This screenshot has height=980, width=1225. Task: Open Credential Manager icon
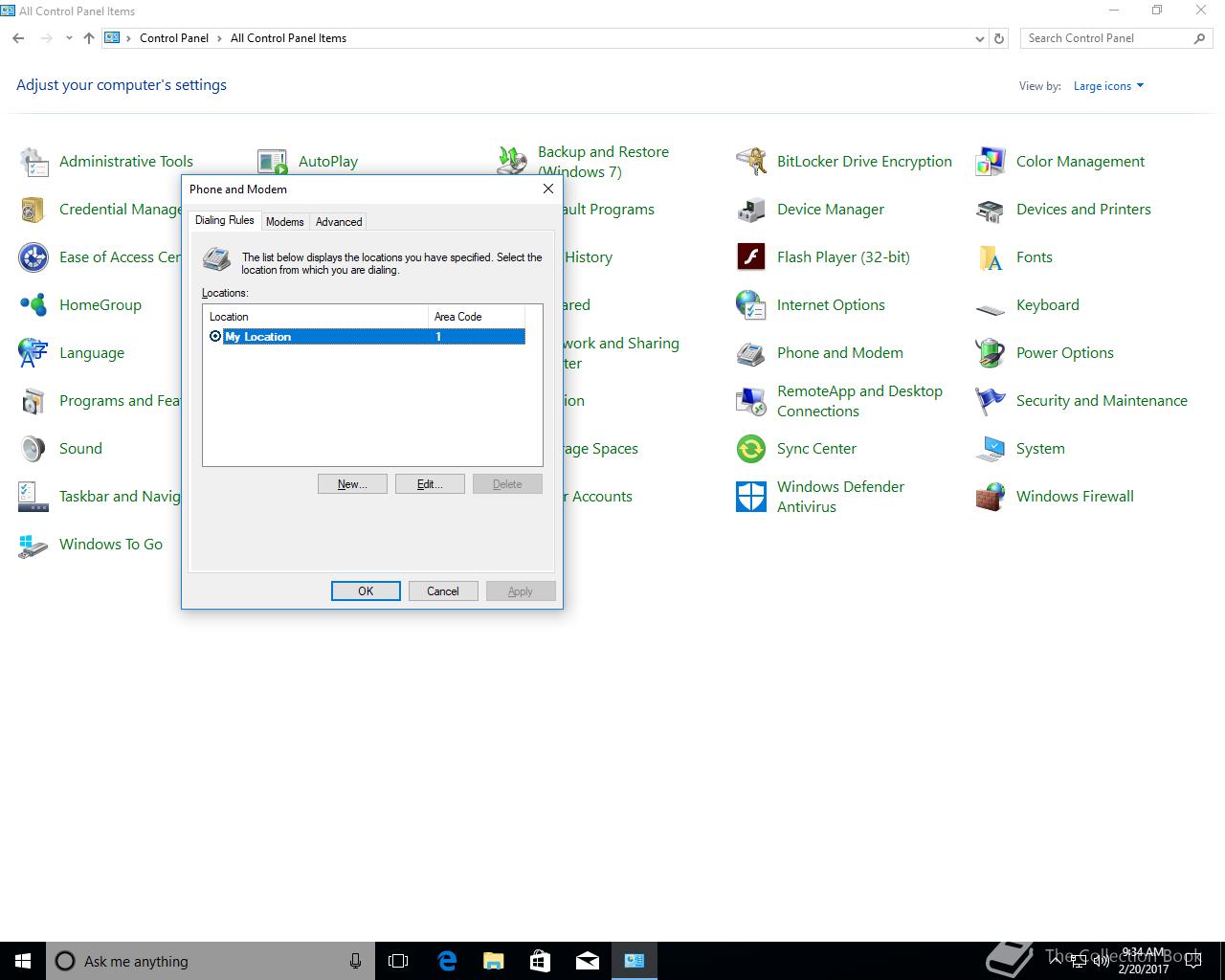(33, 210)
